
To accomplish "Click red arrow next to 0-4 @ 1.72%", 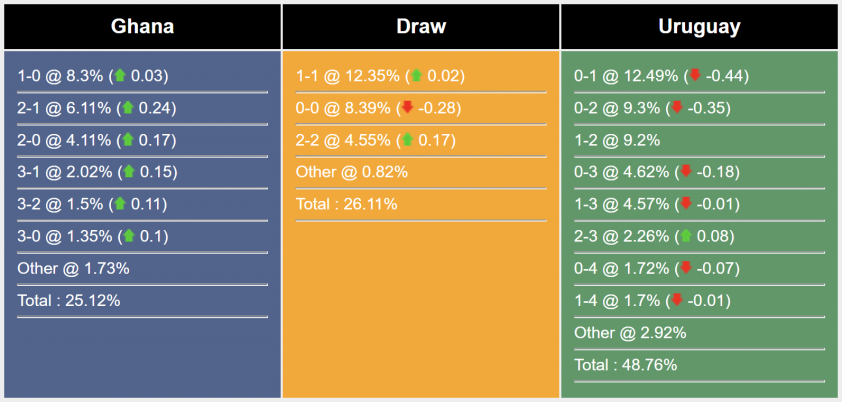I will coord(686,268).
